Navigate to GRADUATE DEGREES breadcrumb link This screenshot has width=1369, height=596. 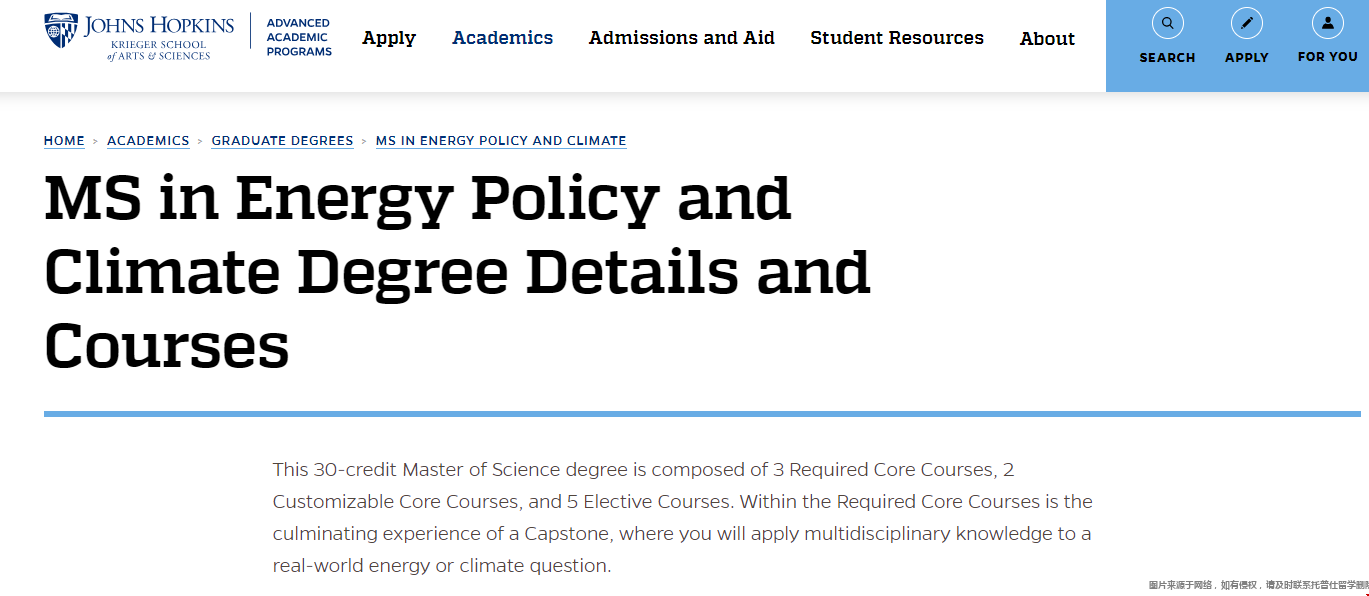tap(282, 141)
